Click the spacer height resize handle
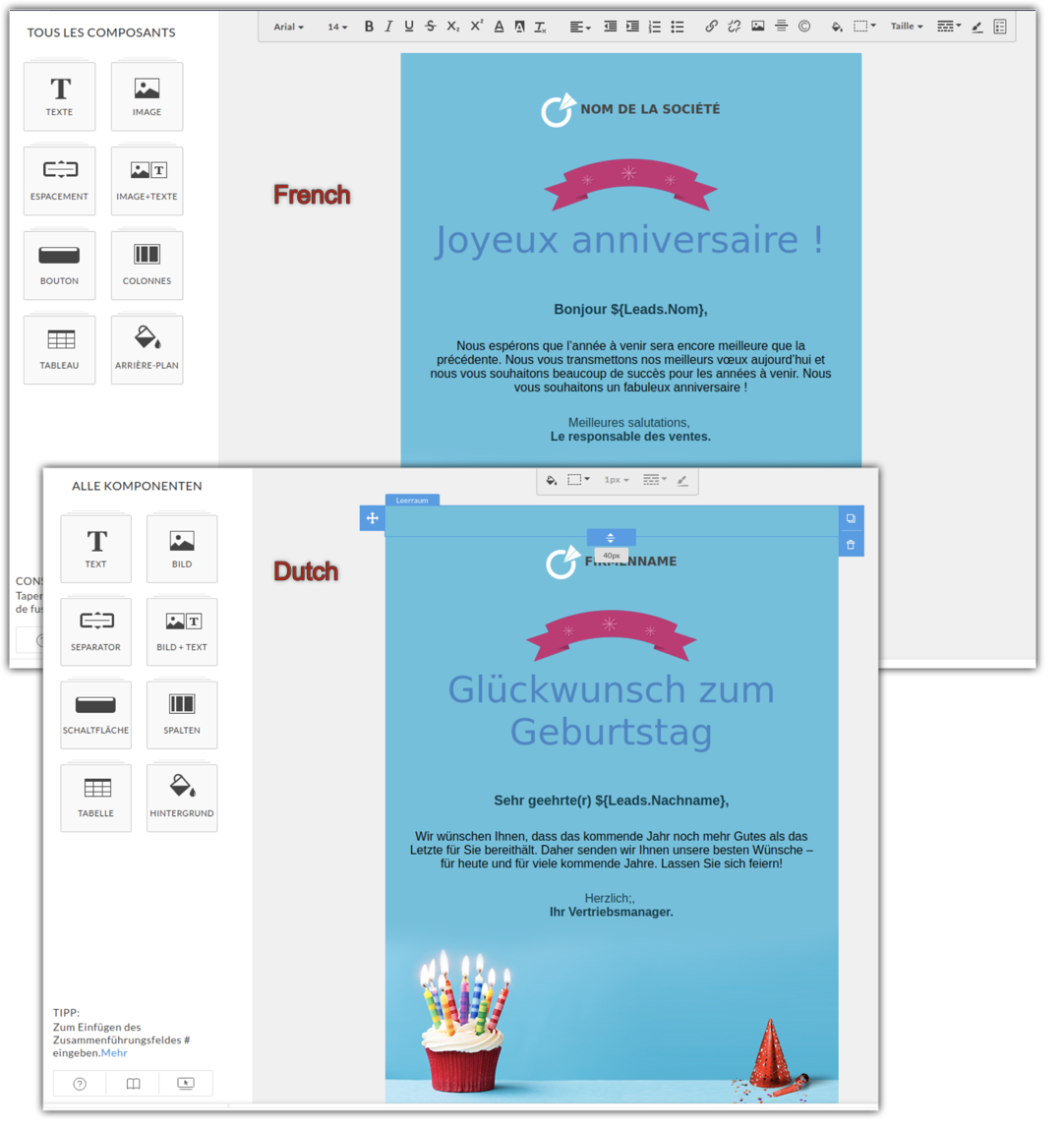Image resolution: width=1064 pixels, height=1129 pixels. (611, 538)
